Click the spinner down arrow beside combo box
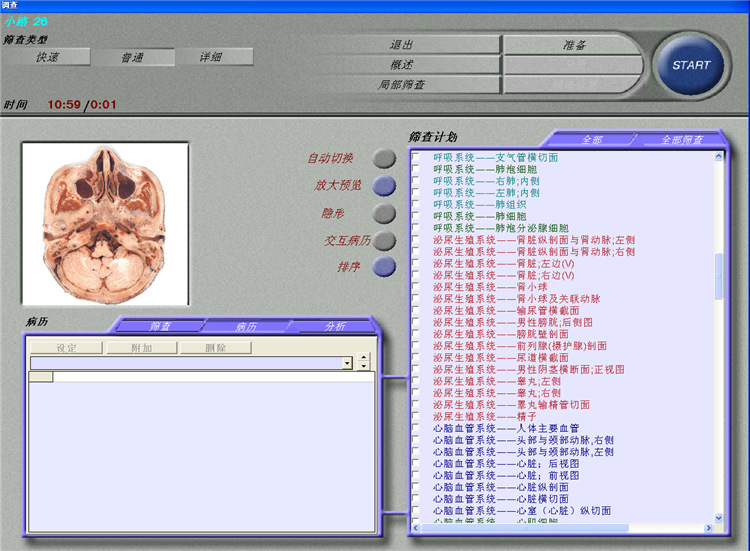 (x=364, y=367)
